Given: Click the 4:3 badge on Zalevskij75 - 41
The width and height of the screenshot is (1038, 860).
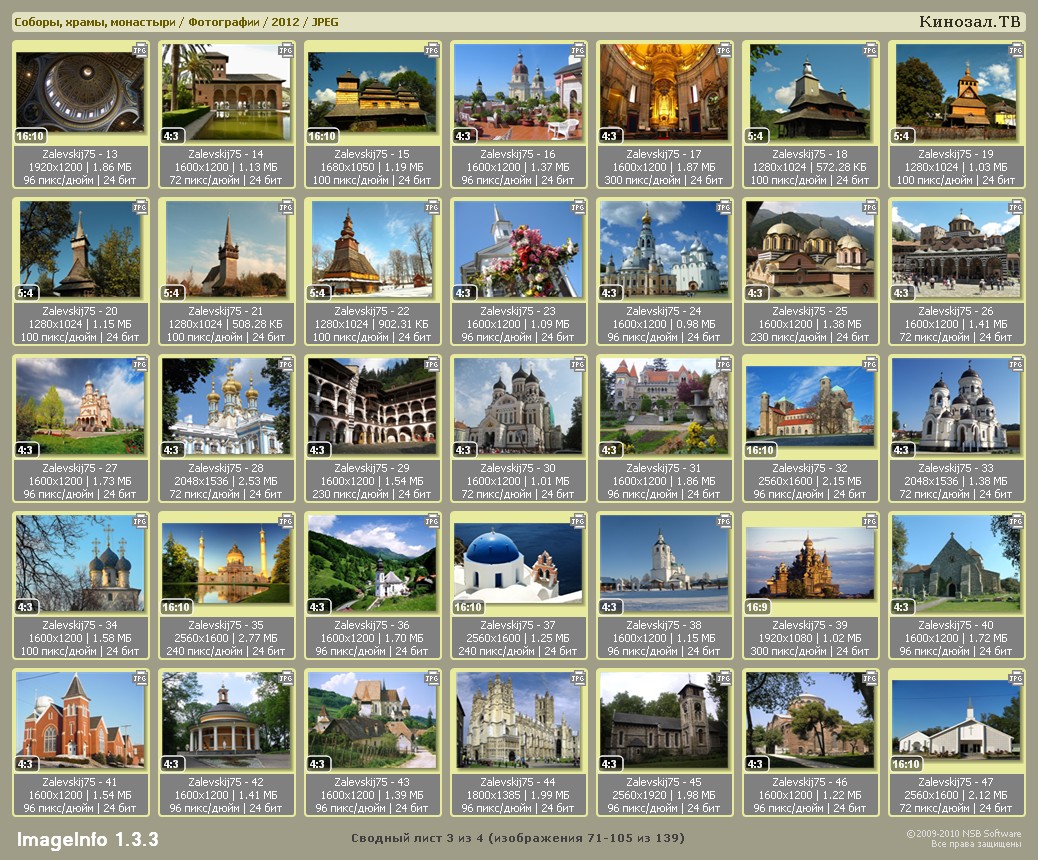Looking at the screenshot, I should click(x=27, y=764).
